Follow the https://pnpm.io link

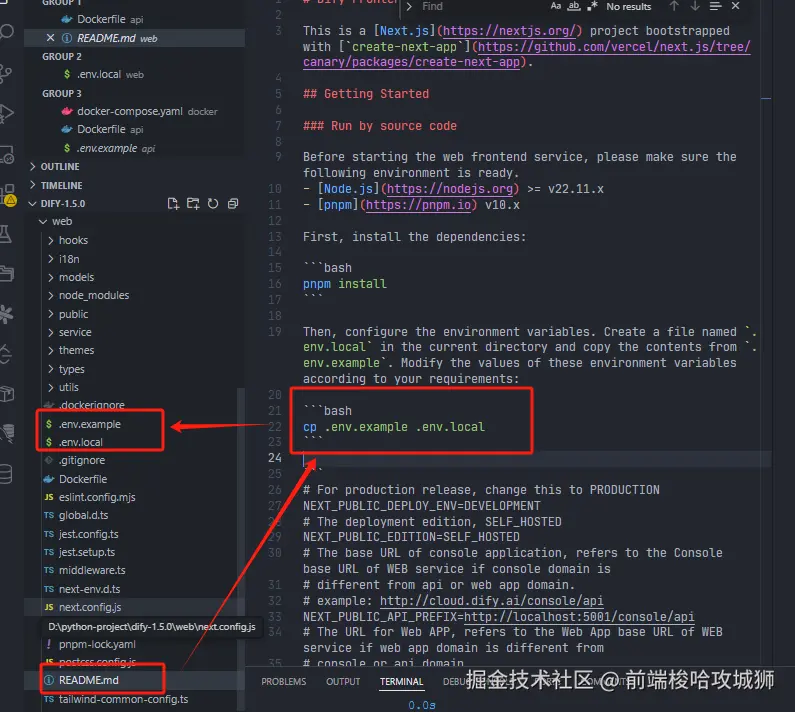[x=418, y=205]
